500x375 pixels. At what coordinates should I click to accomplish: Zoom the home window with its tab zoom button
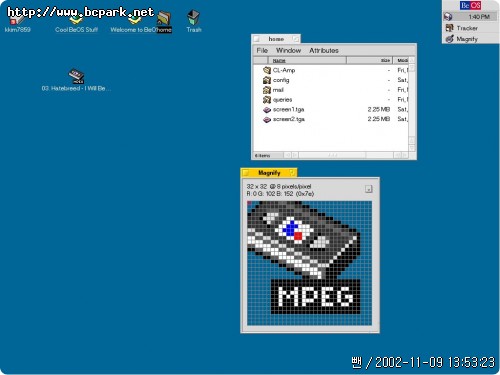[295, 39]
